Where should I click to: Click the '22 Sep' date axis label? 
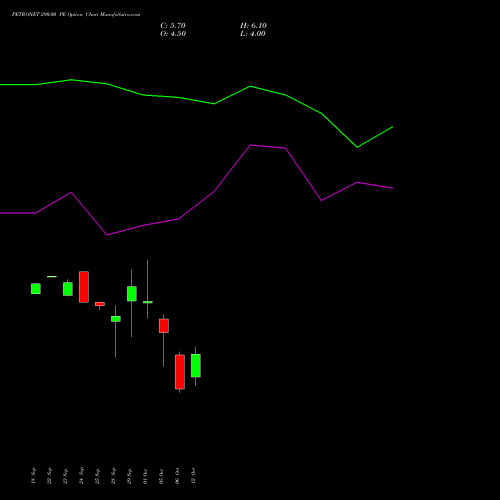(49, 476)
